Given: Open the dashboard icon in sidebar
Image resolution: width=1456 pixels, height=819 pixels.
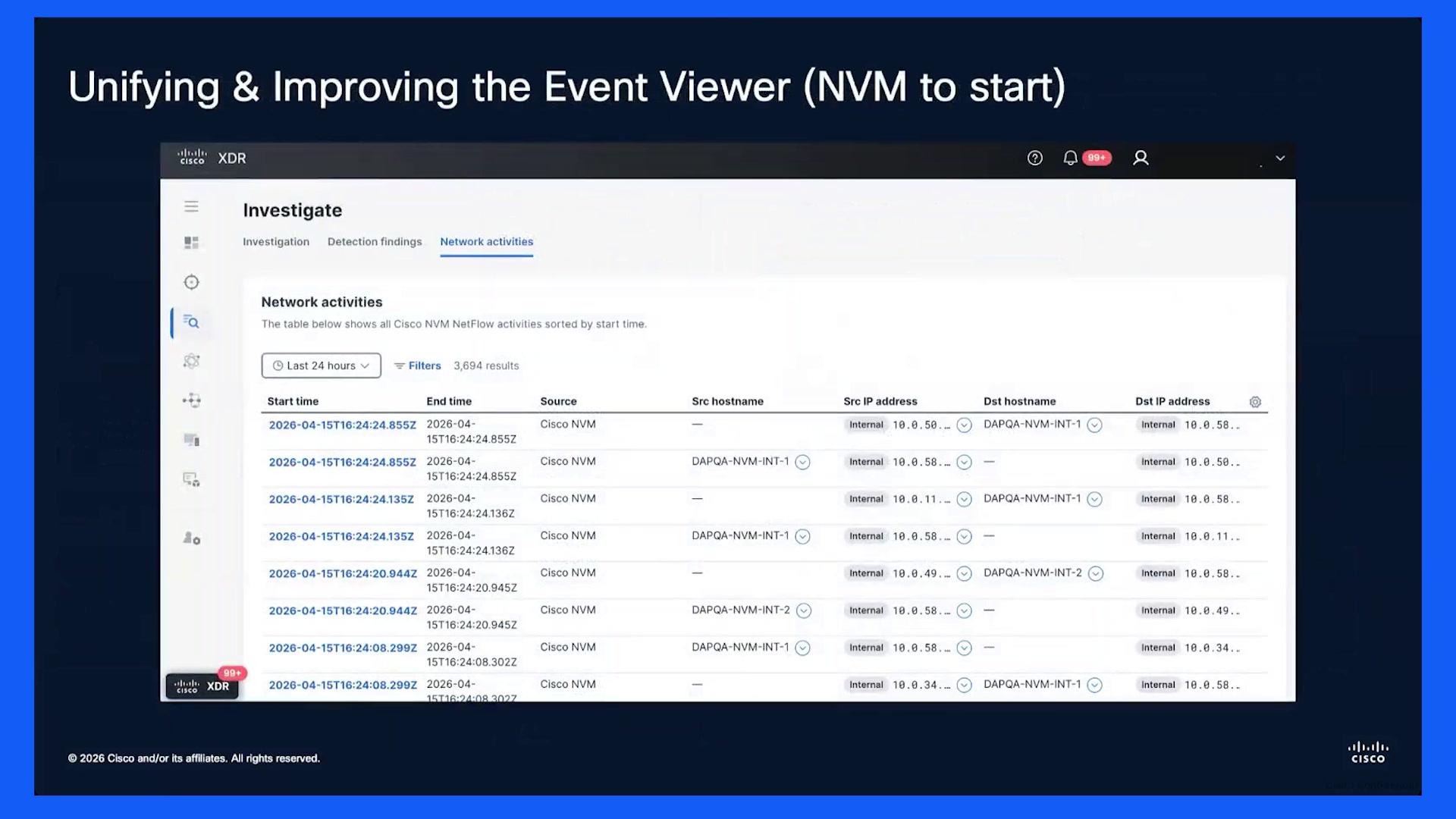Looking at the screenshot, I should point(191,243).
